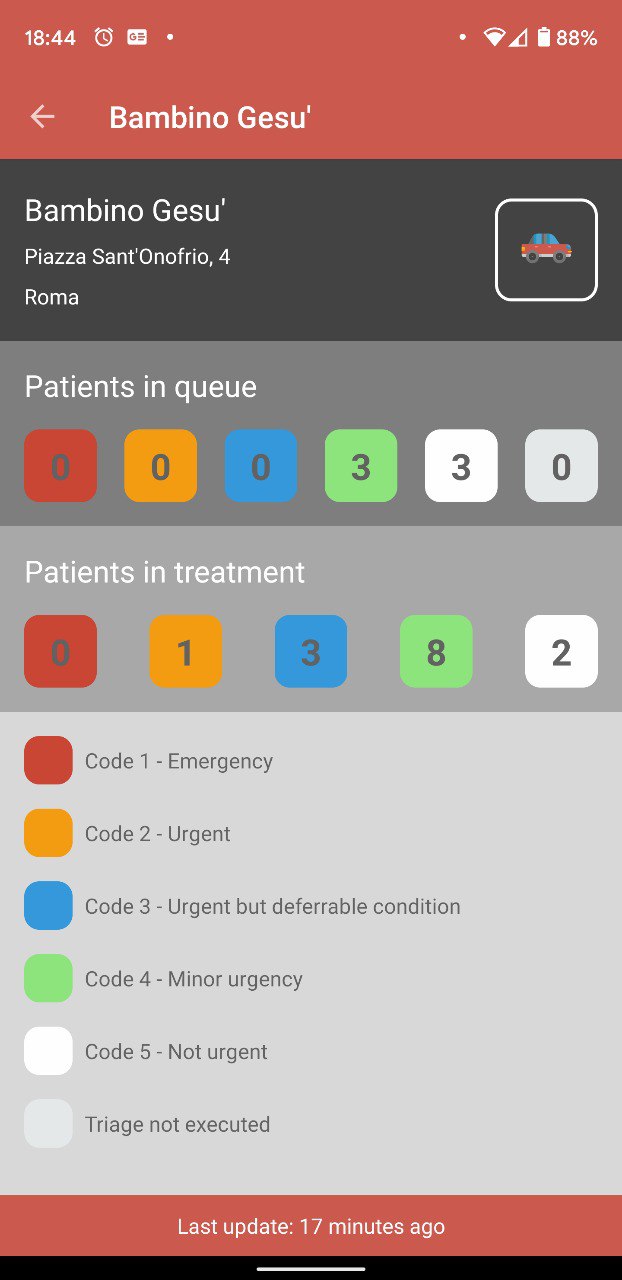This screenshot has height=1280, width=622.
Task: Select green minor urgency queue count 3
Action: (361, 466)
